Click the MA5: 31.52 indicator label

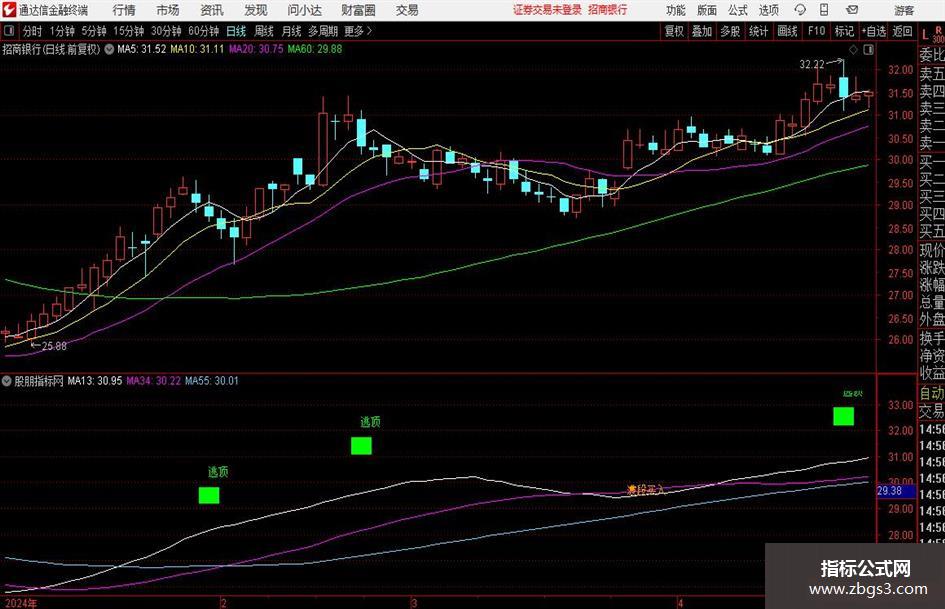tap(141, 49)
